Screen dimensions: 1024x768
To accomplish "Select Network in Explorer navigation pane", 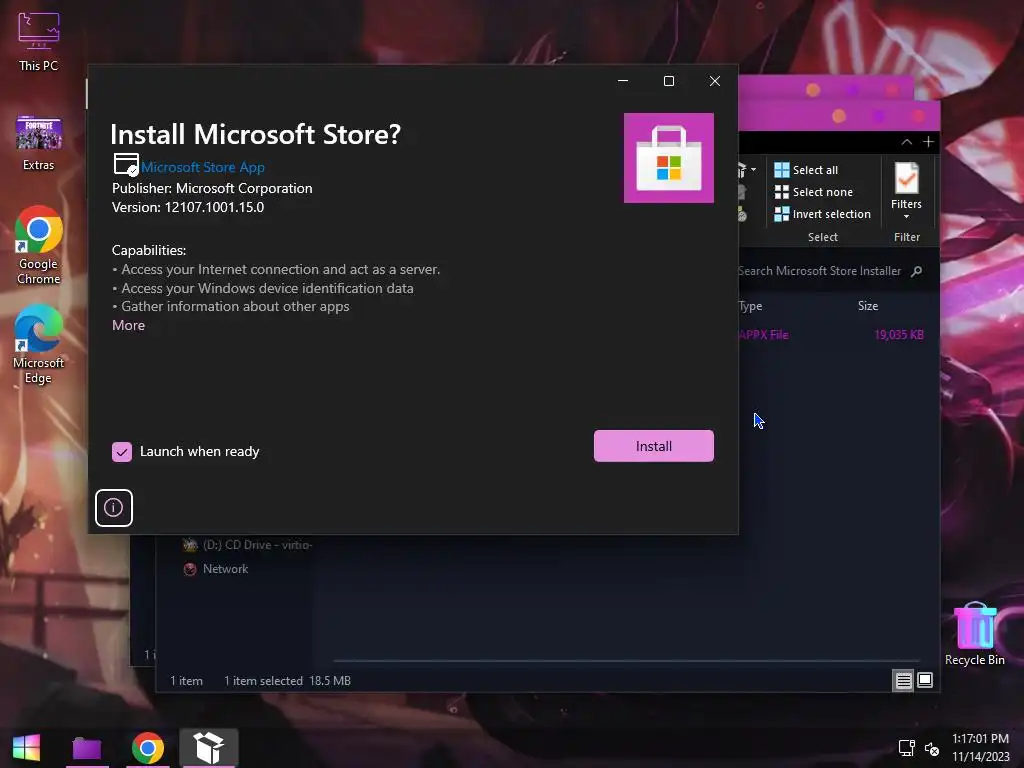I will tap(216, 569).
